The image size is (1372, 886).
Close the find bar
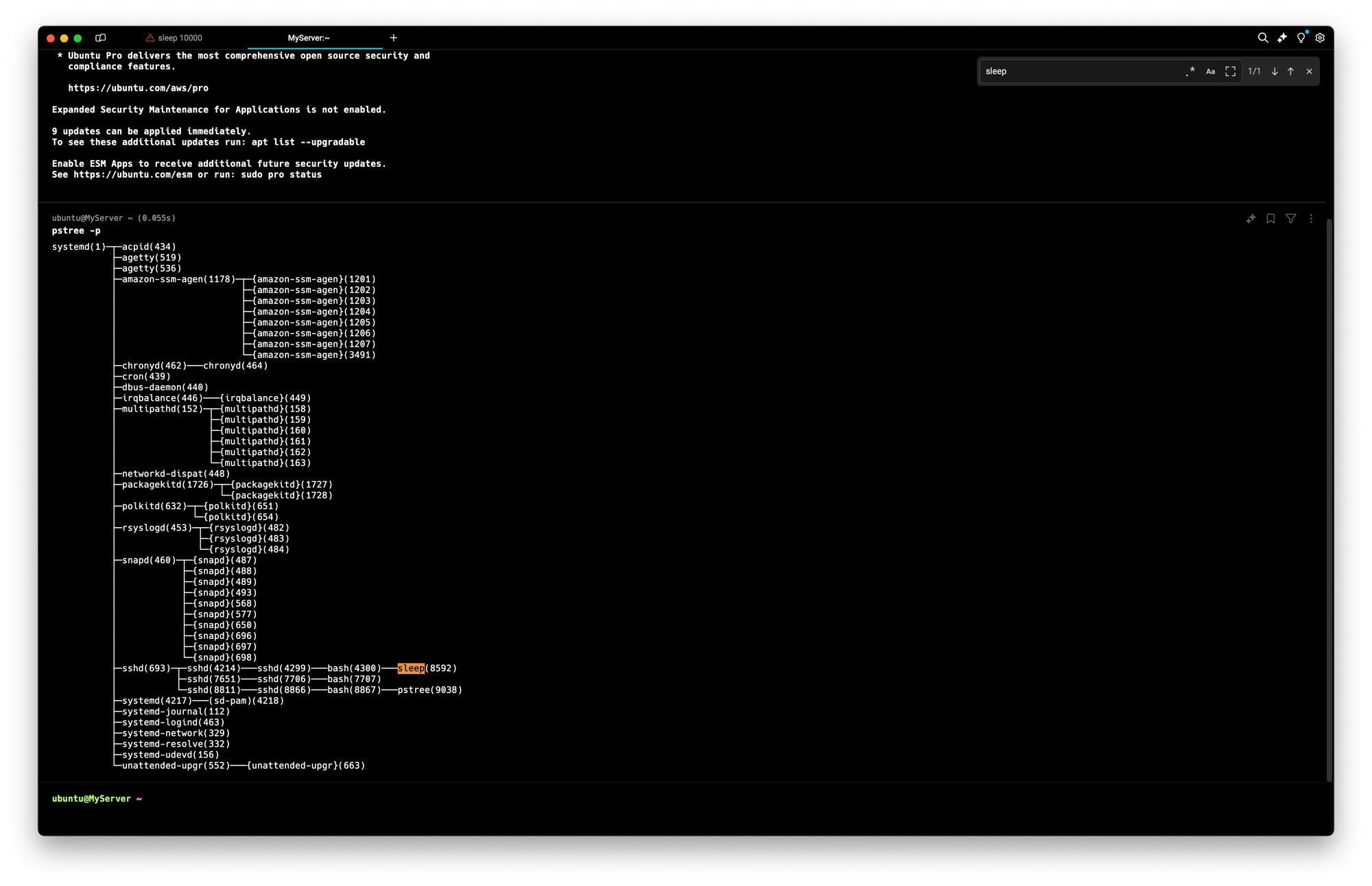1309,71
